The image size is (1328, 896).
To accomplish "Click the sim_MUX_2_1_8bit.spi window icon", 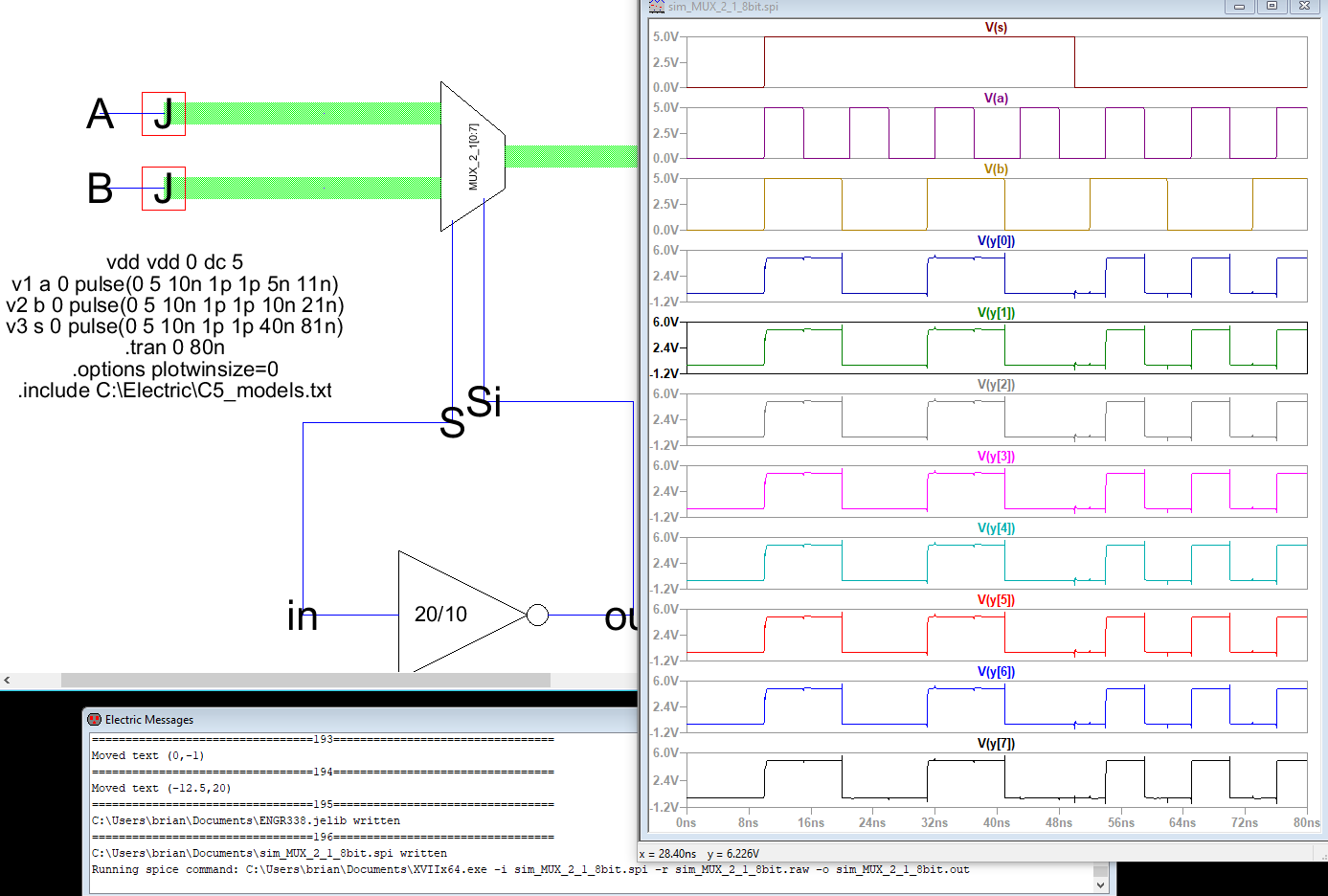I will pyautogui.click(x=656, y=7).
